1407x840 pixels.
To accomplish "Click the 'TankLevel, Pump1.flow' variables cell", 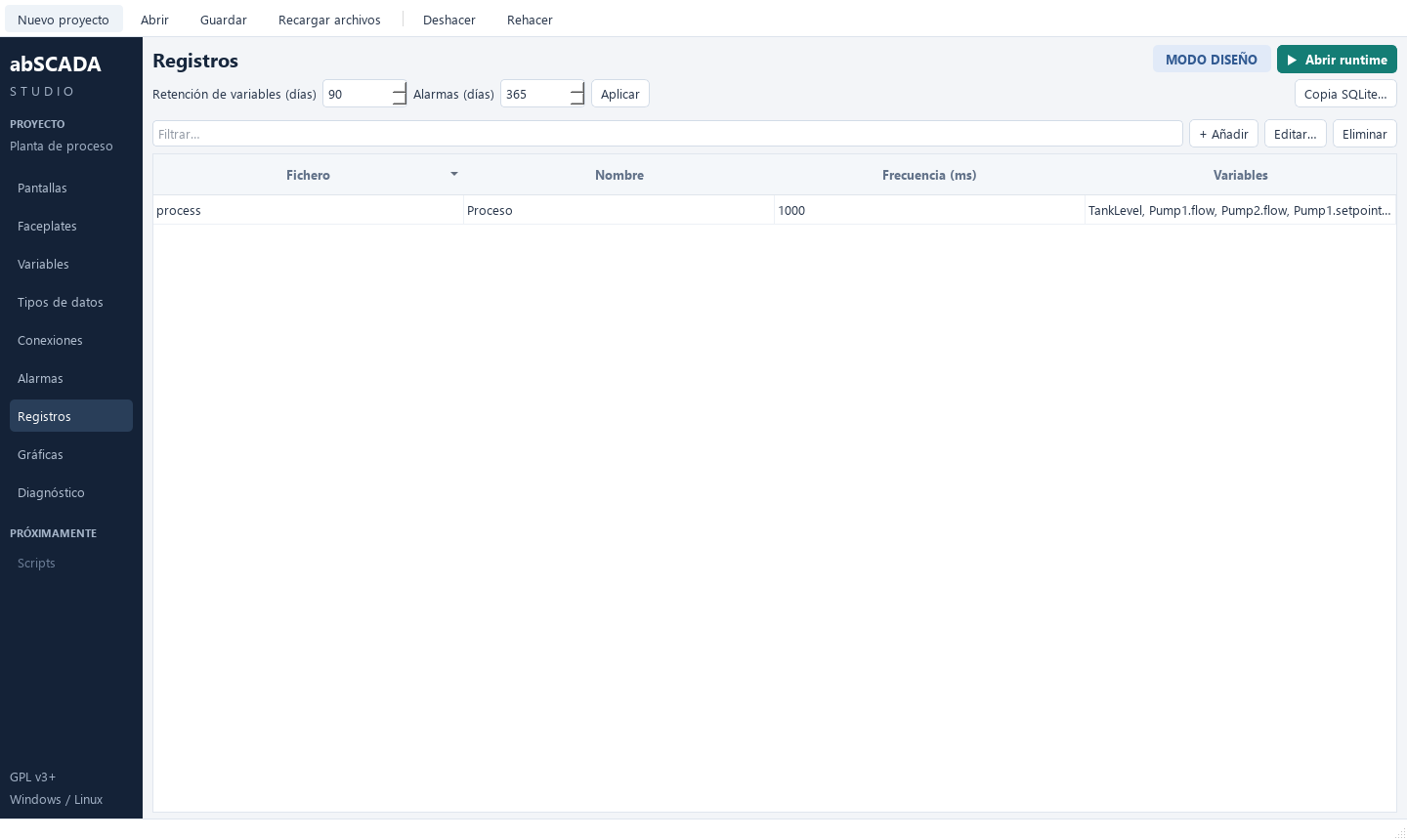I will (x=1241, y=210).
